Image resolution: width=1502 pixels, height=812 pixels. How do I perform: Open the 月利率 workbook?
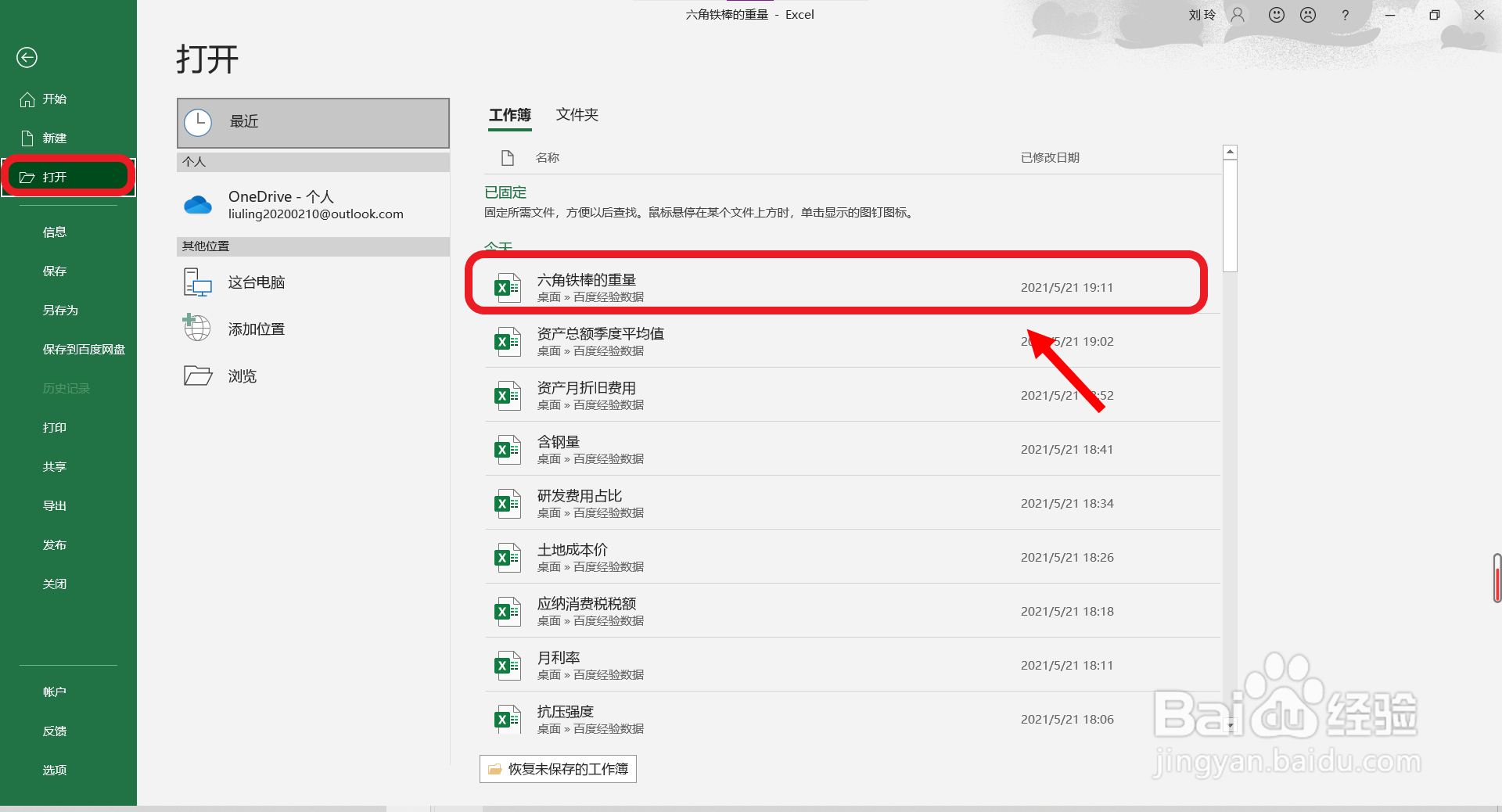click(x=853, y=665)
